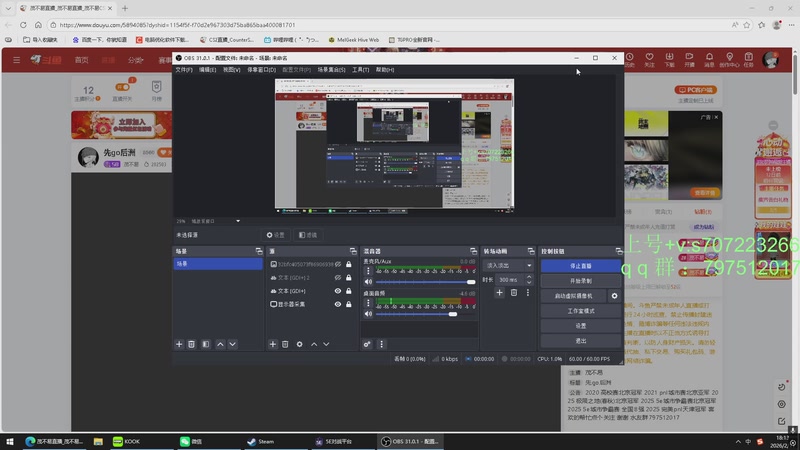The height and width of the screenshot is (450, 800).
Task: Open mixer panel three-dot menu at bottom
Action: click(381, 344)
